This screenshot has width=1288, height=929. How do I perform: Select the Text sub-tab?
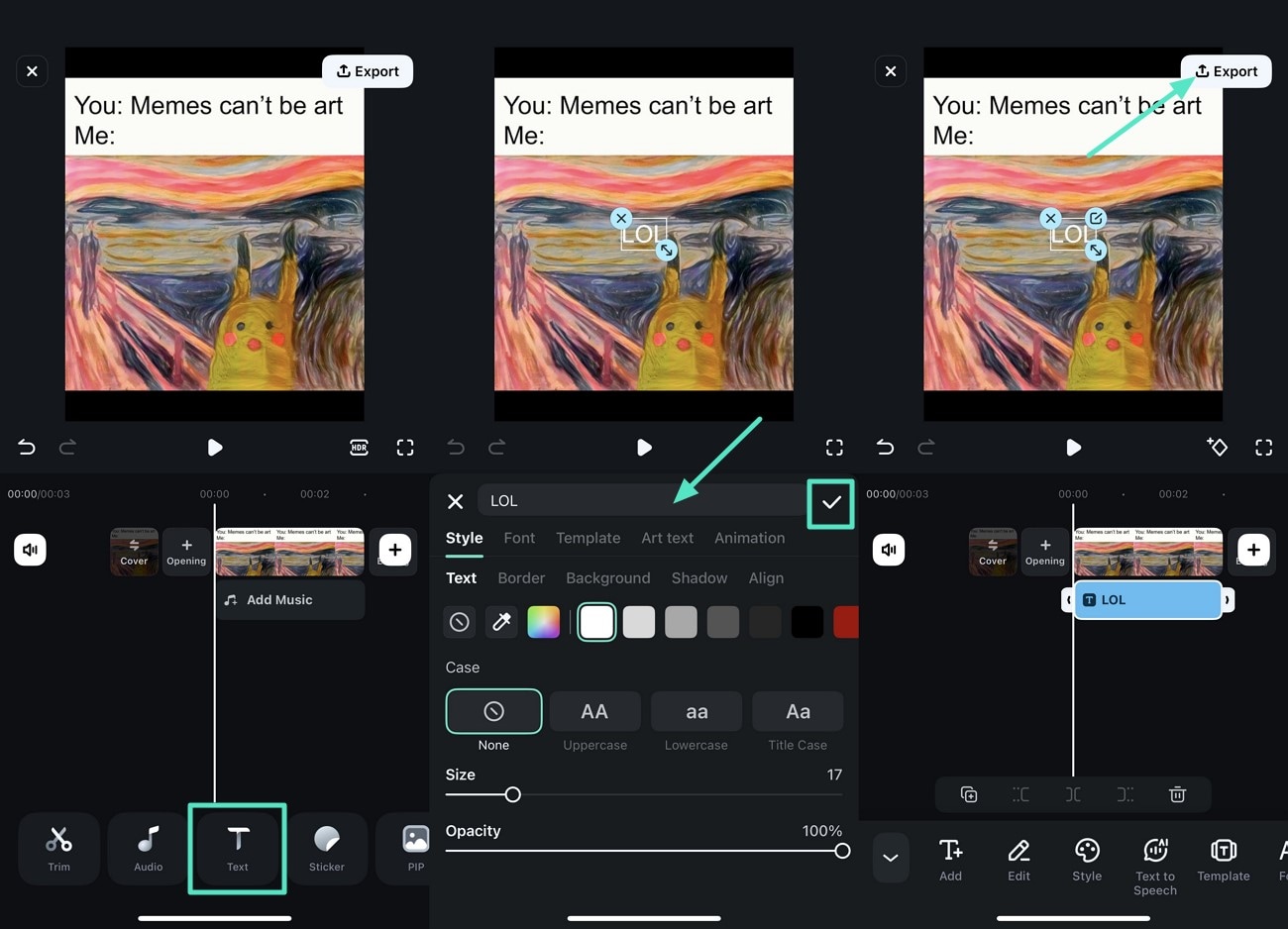pyautogui.click(x=461, y=578)
